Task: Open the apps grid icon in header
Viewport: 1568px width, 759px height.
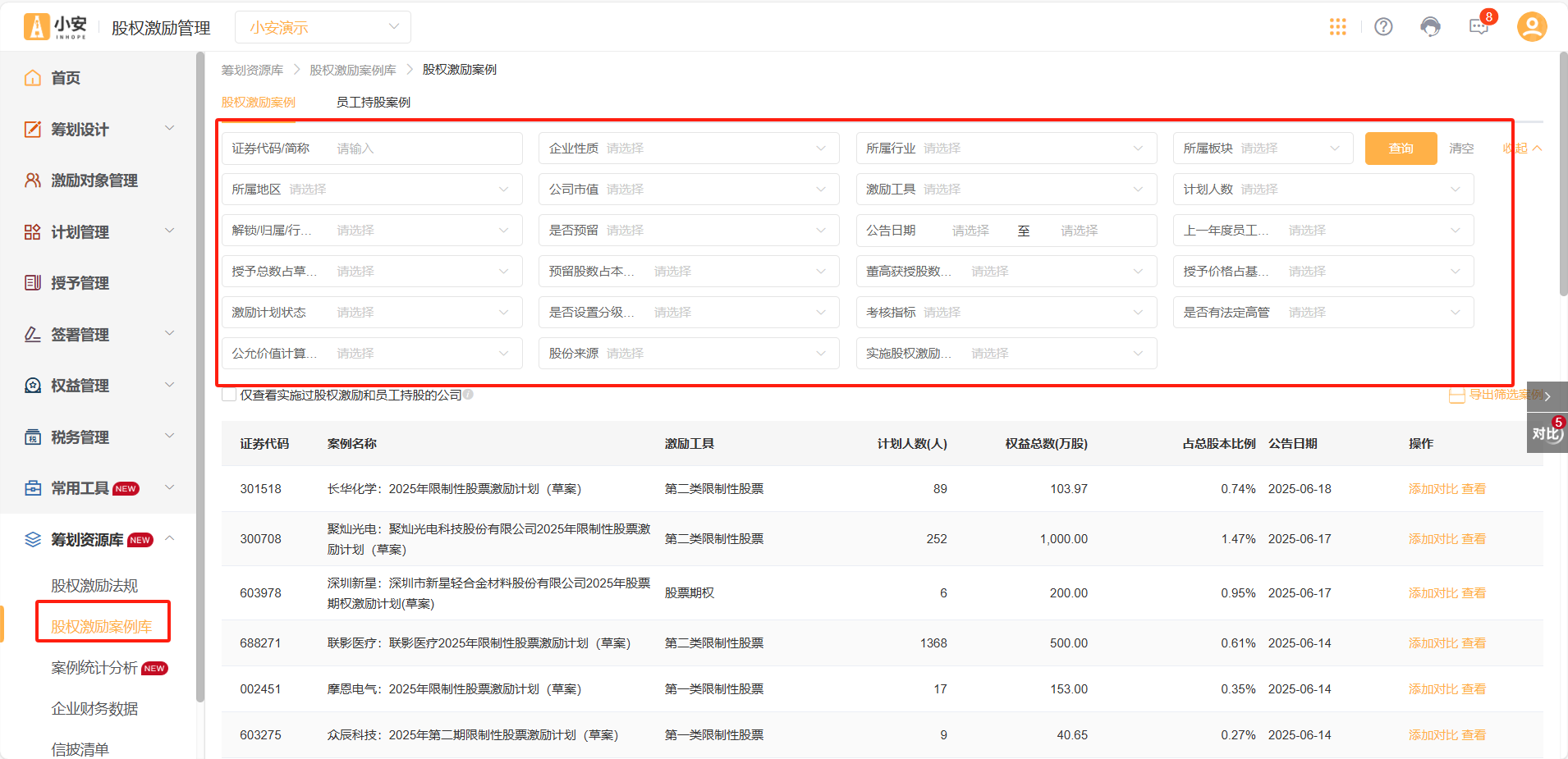Action: click(x=1337, y=27)
